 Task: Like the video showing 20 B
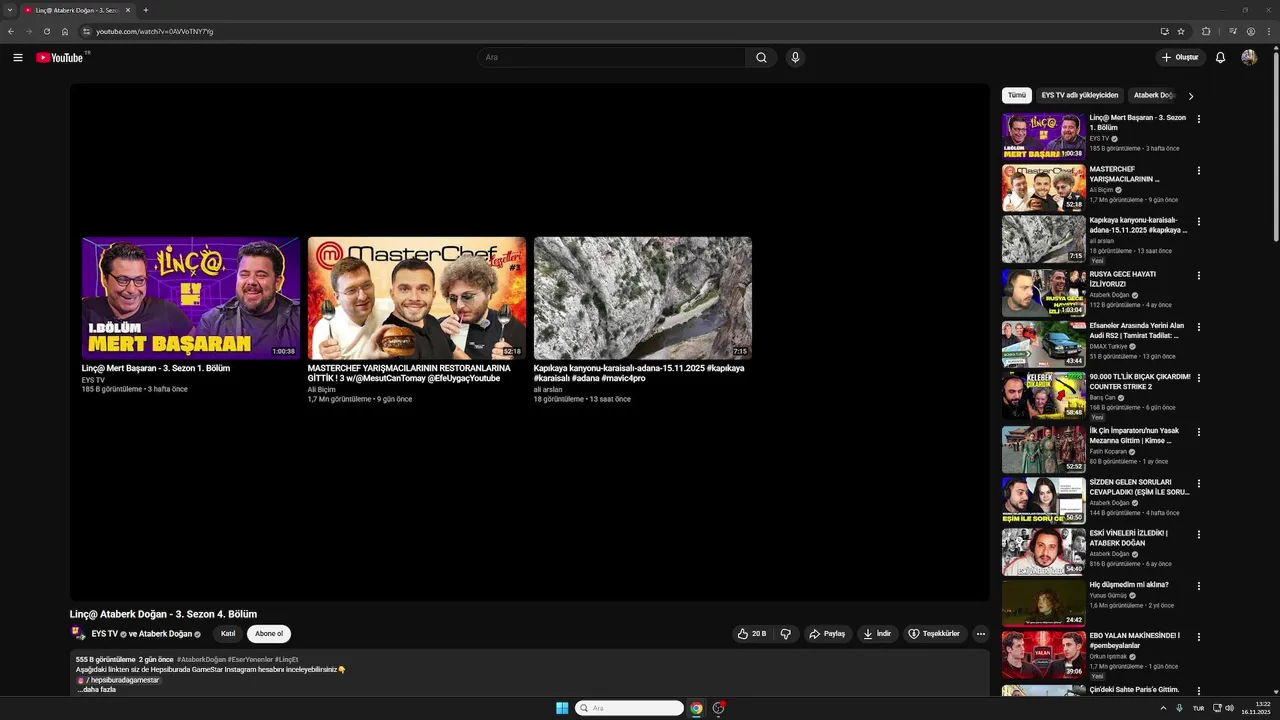[x=752, y=634]
